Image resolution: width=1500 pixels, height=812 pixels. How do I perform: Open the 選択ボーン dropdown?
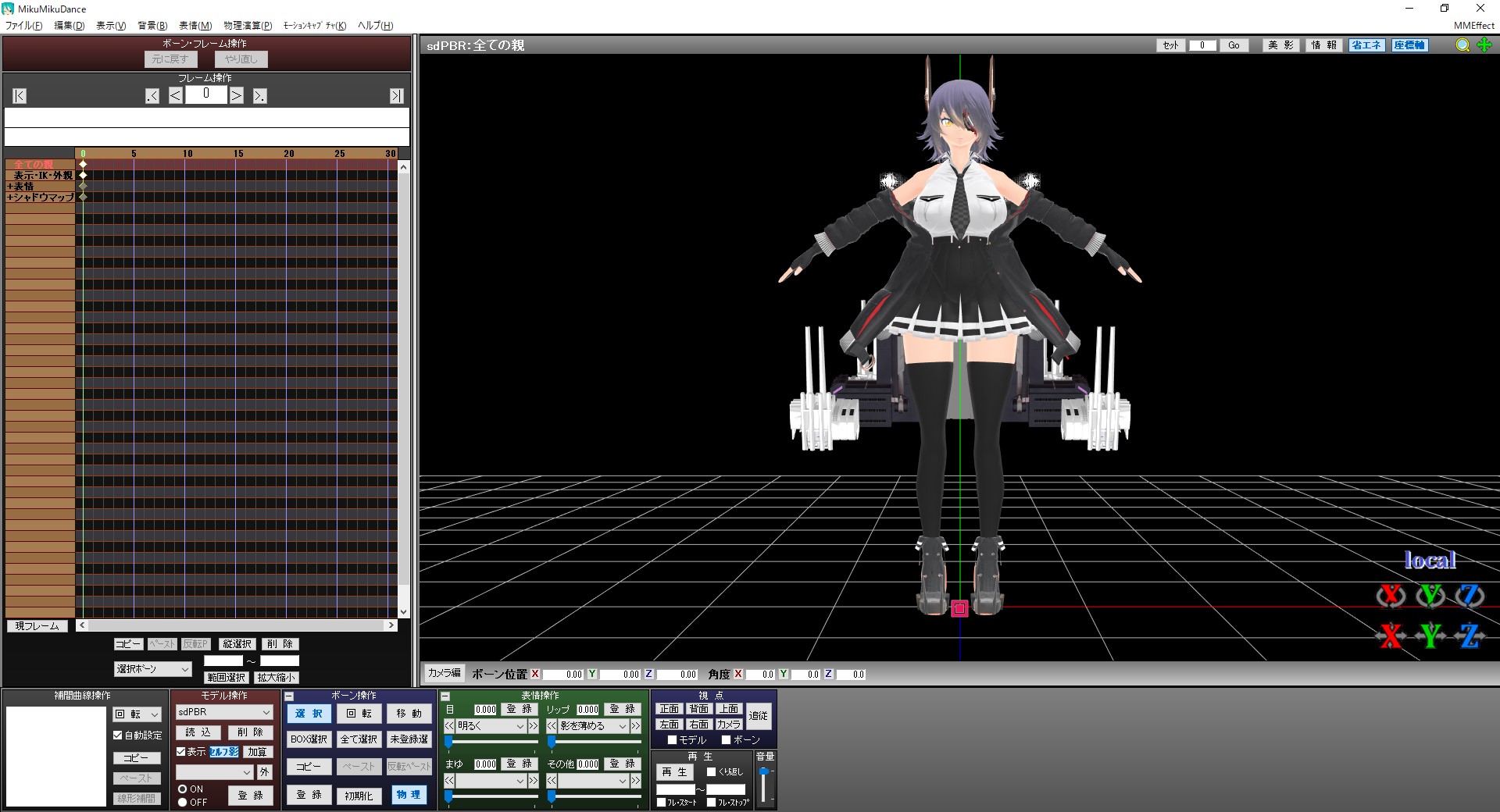(152, 669)
